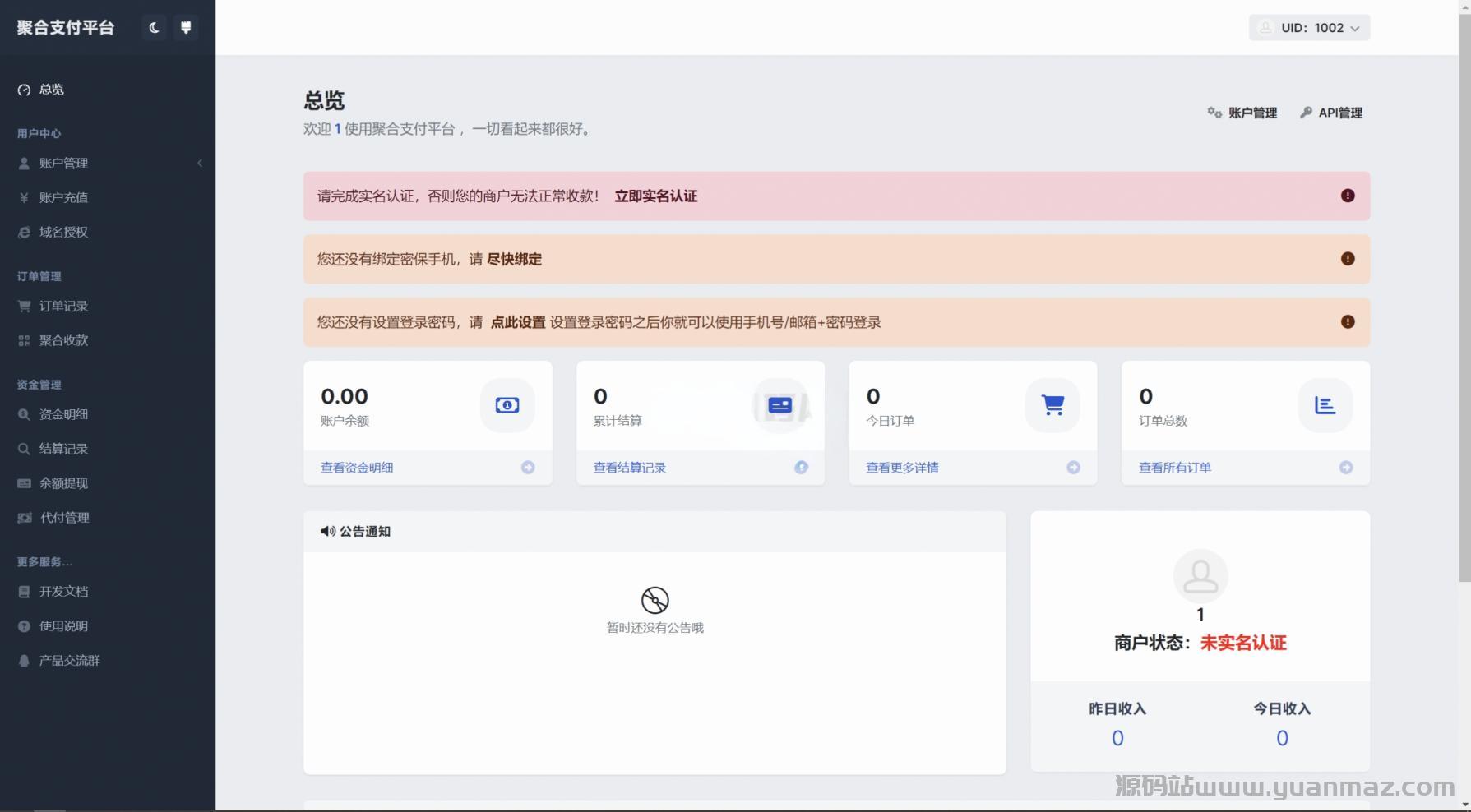
Task: Click the 账户管理 gears icon above dashboard
Action: pyautogui.click(x=1214, y=113)
